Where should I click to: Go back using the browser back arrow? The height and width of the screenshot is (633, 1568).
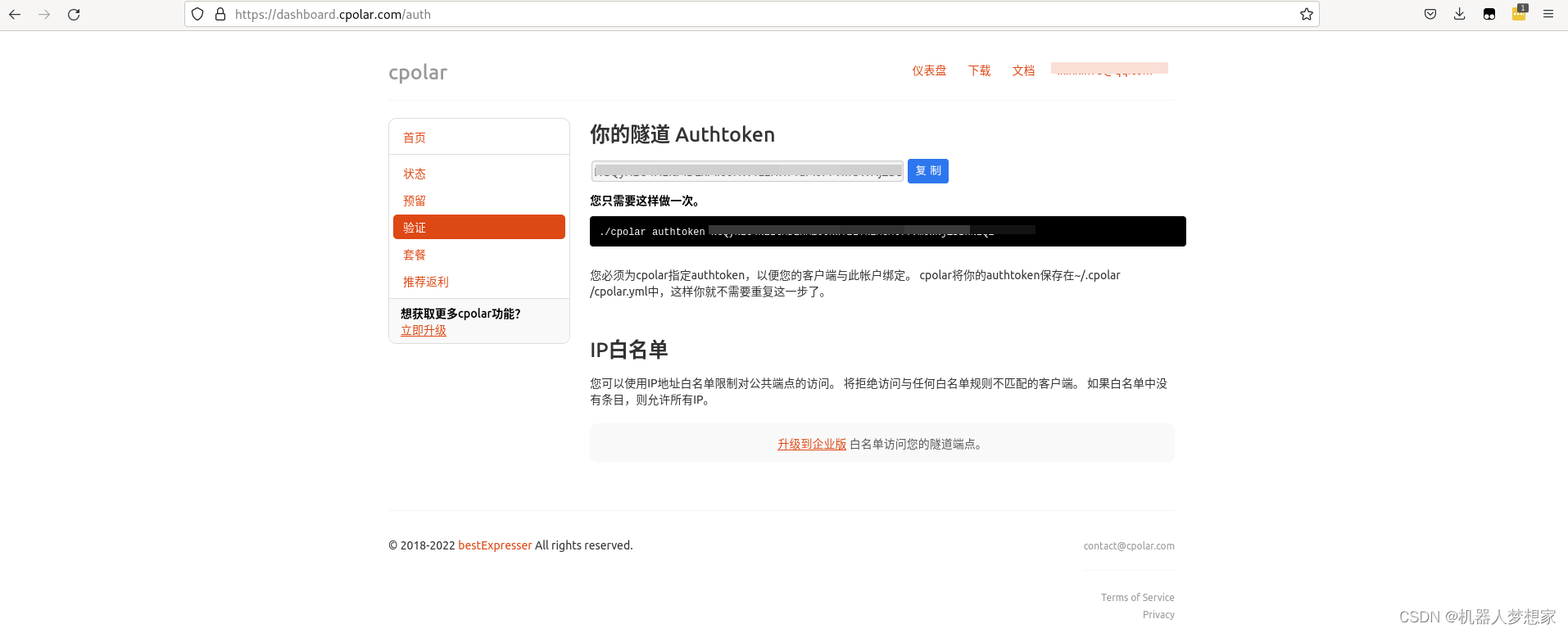tap(15, 14)
